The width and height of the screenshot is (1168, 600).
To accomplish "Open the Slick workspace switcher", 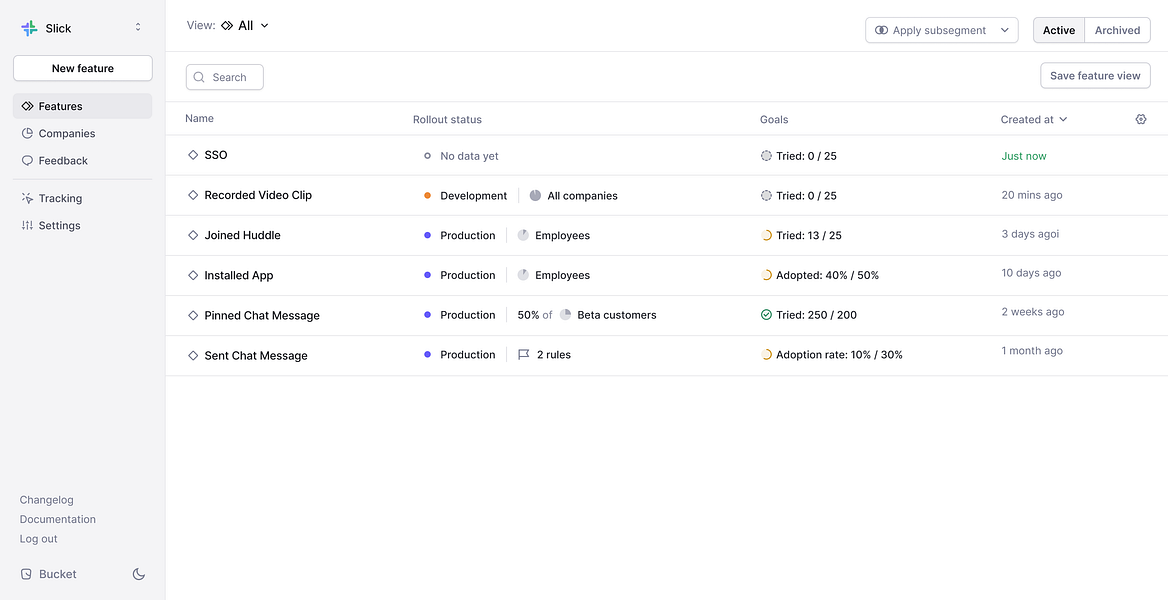I will pos(138,28).
